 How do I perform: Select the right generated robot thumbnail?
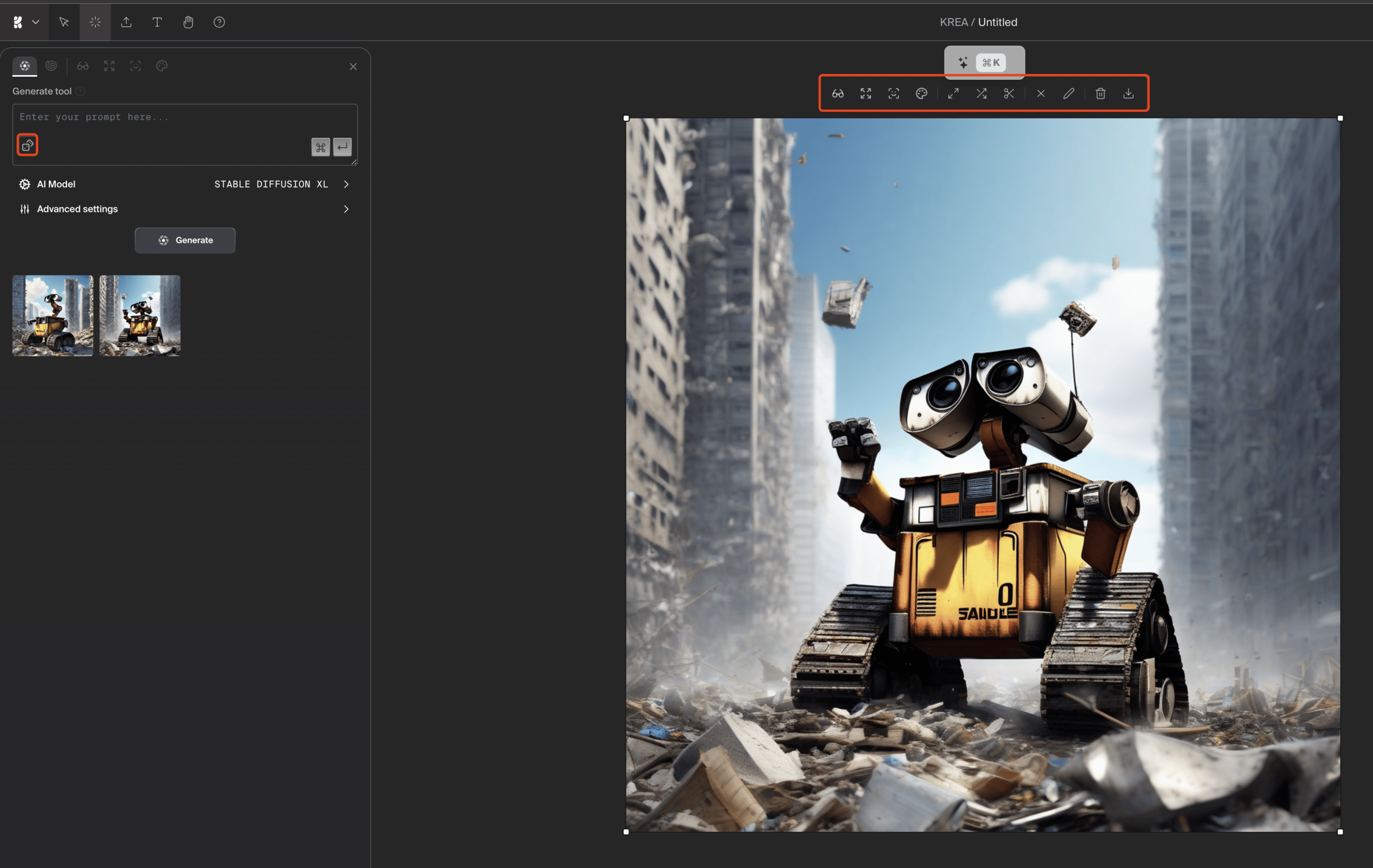pos(139,316)
